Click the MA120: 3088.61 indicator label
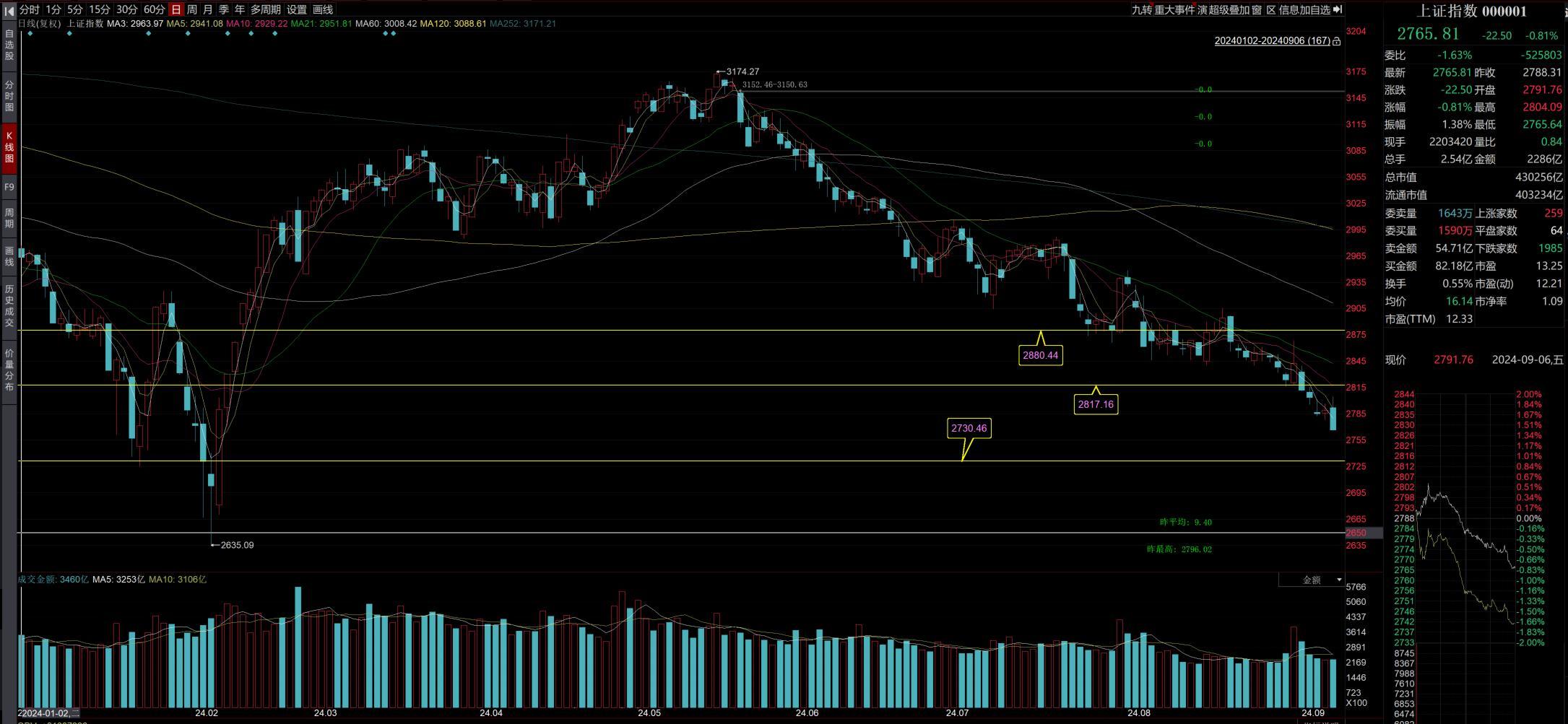 click(453, 24)
